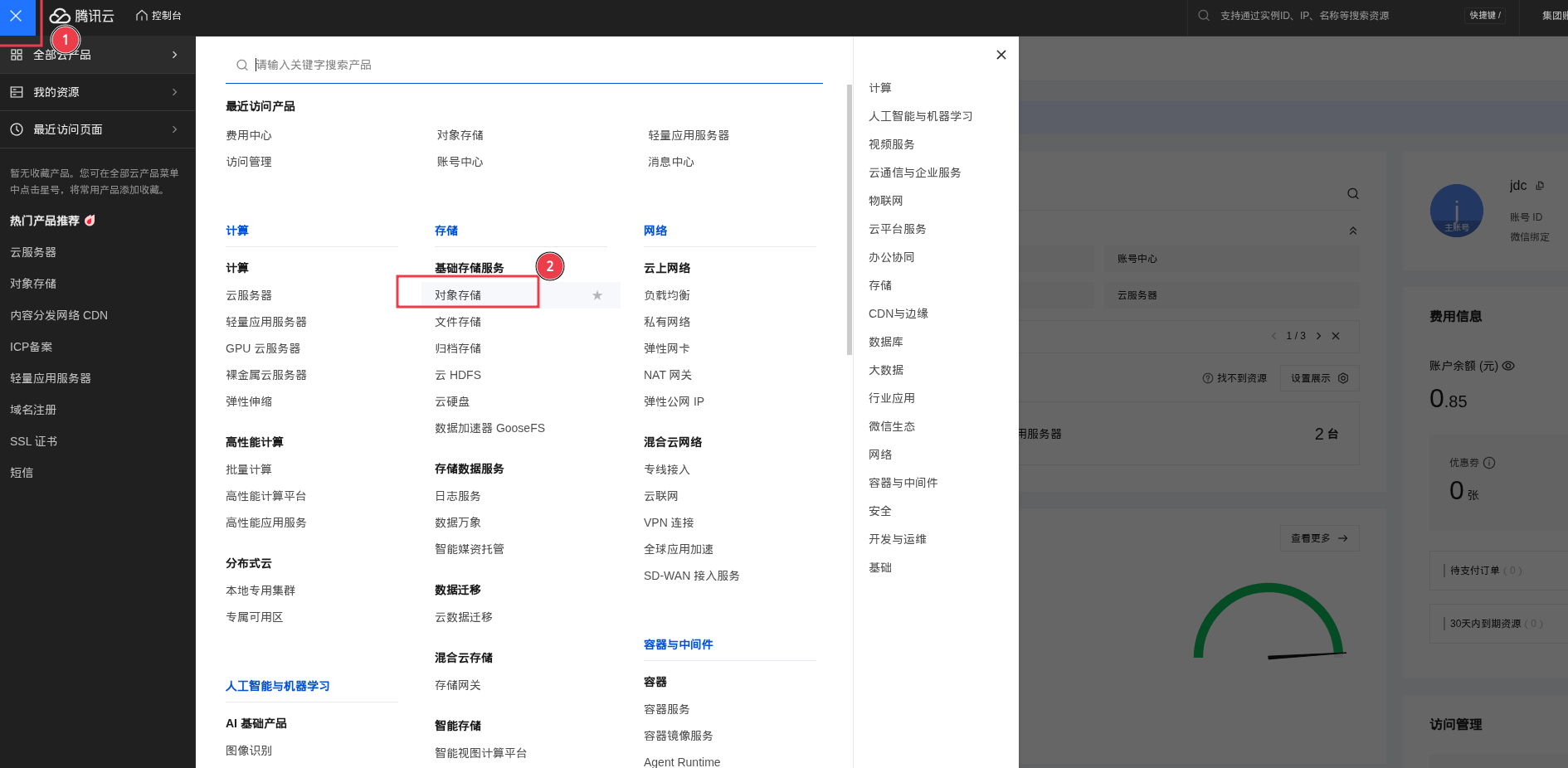Image resolution: width=1568 pixels, height=768 pixels.
Task: Expand 全部云产品 menu
Action: [x=97, y=55]
